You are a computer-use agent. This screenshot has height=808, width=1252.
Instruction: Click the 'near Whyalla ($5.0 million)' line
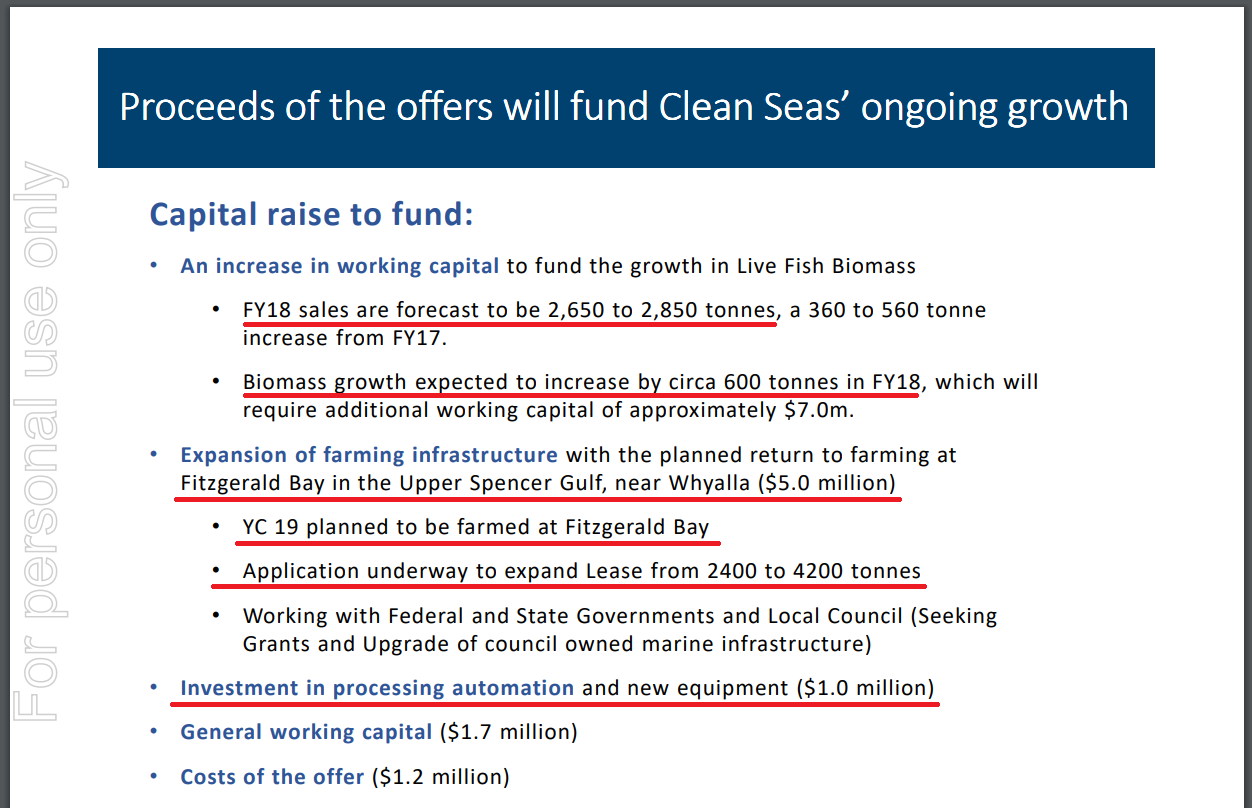[538, 483]
